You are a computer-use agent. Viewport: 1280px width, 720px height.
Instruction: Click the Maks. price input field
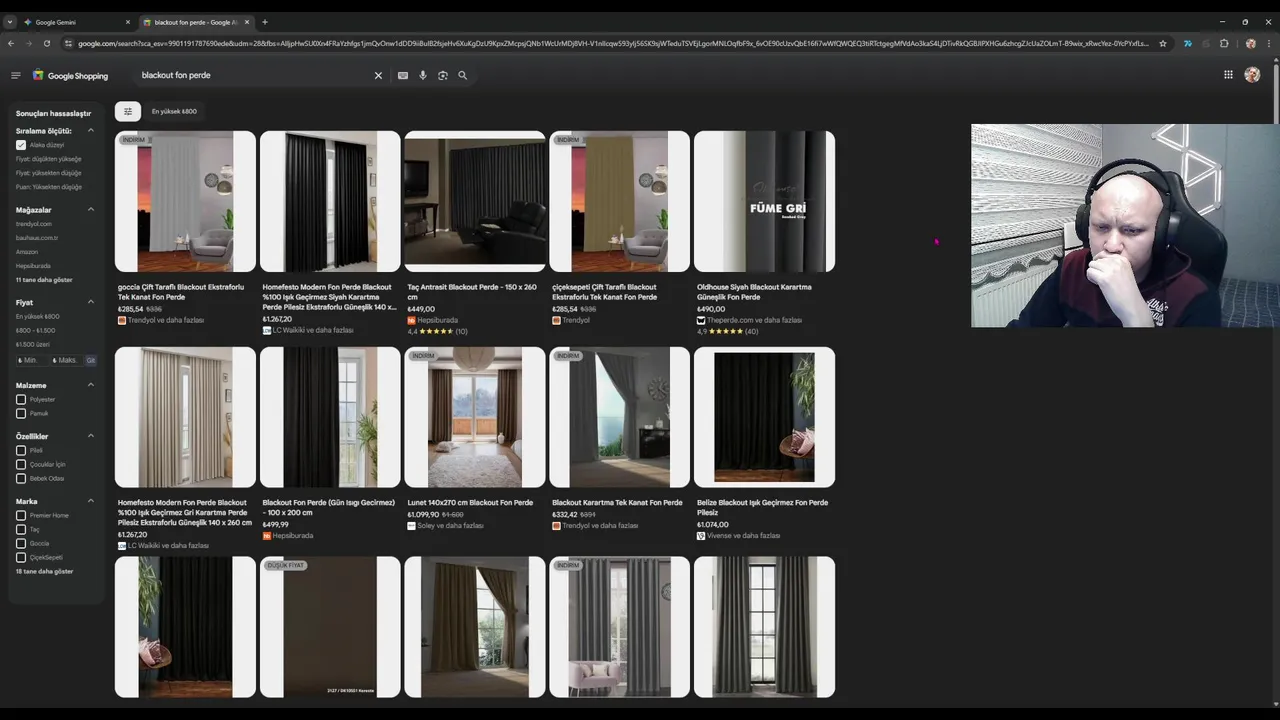pos(65,360)
